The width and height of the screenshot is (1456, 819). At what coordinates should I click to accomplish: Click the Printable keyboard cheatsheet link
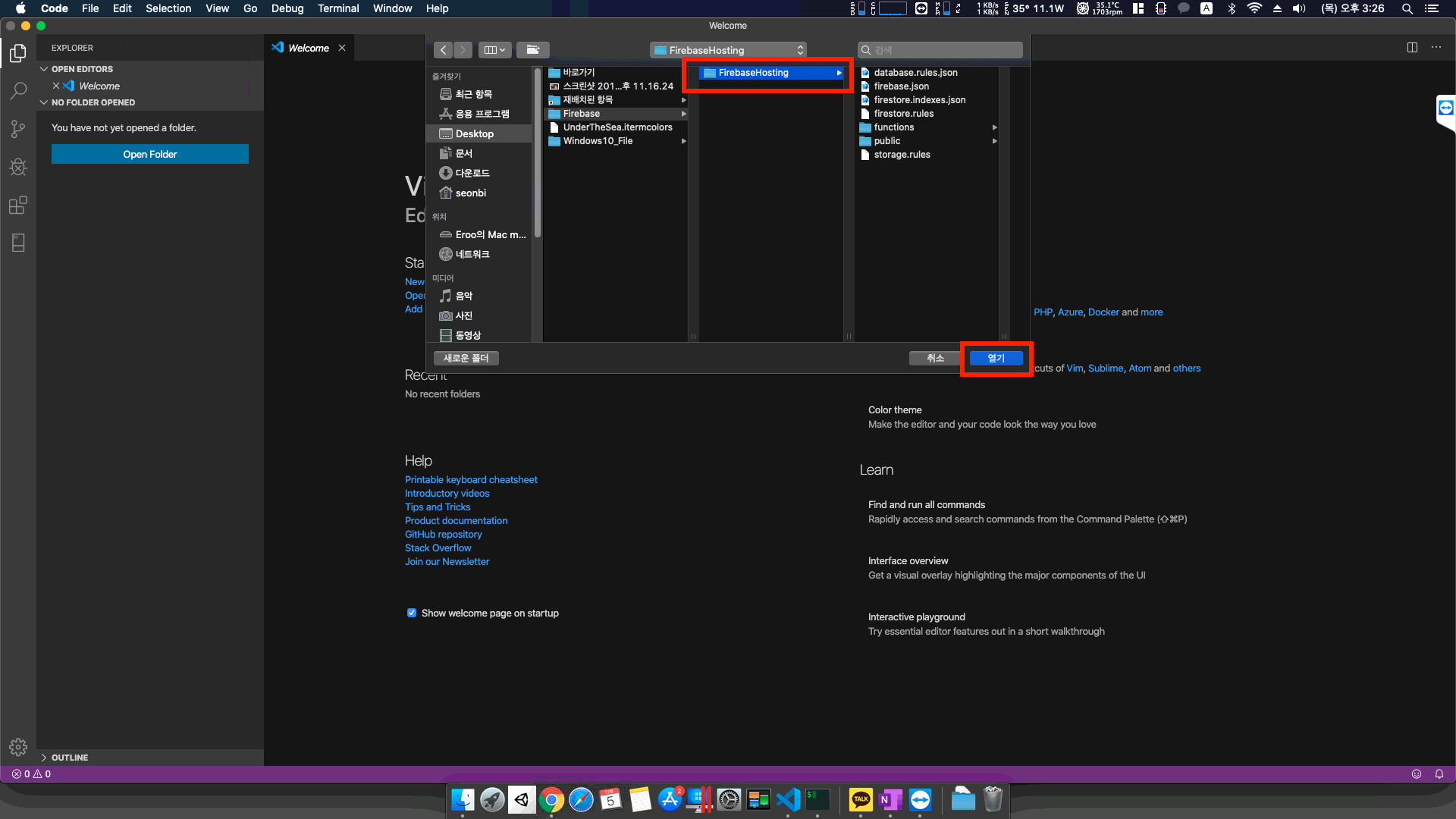[x=471, y=479]
